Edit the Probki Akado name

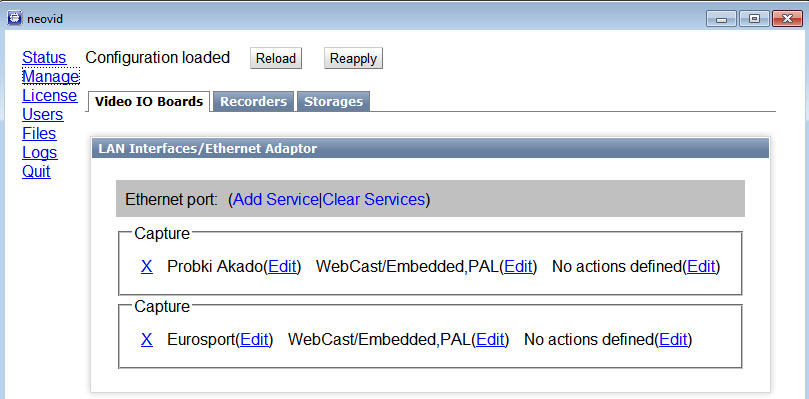coord(282,266)
